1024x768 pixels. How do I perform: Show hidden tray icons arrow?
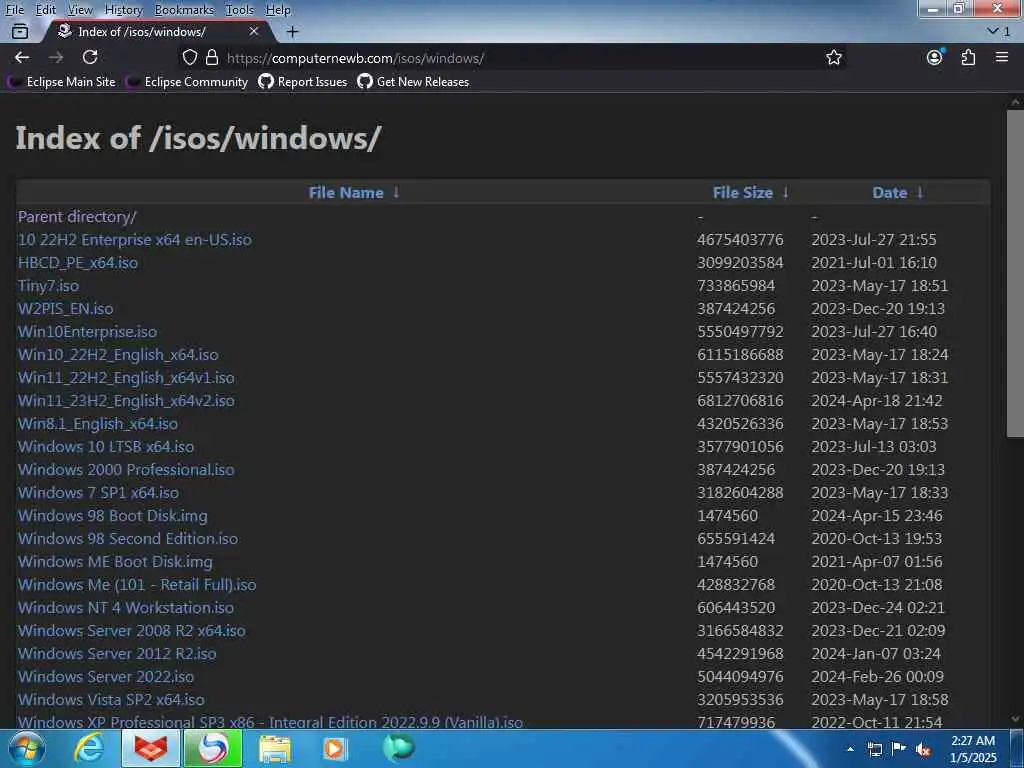pyautogui.click(x=850, y=749)
